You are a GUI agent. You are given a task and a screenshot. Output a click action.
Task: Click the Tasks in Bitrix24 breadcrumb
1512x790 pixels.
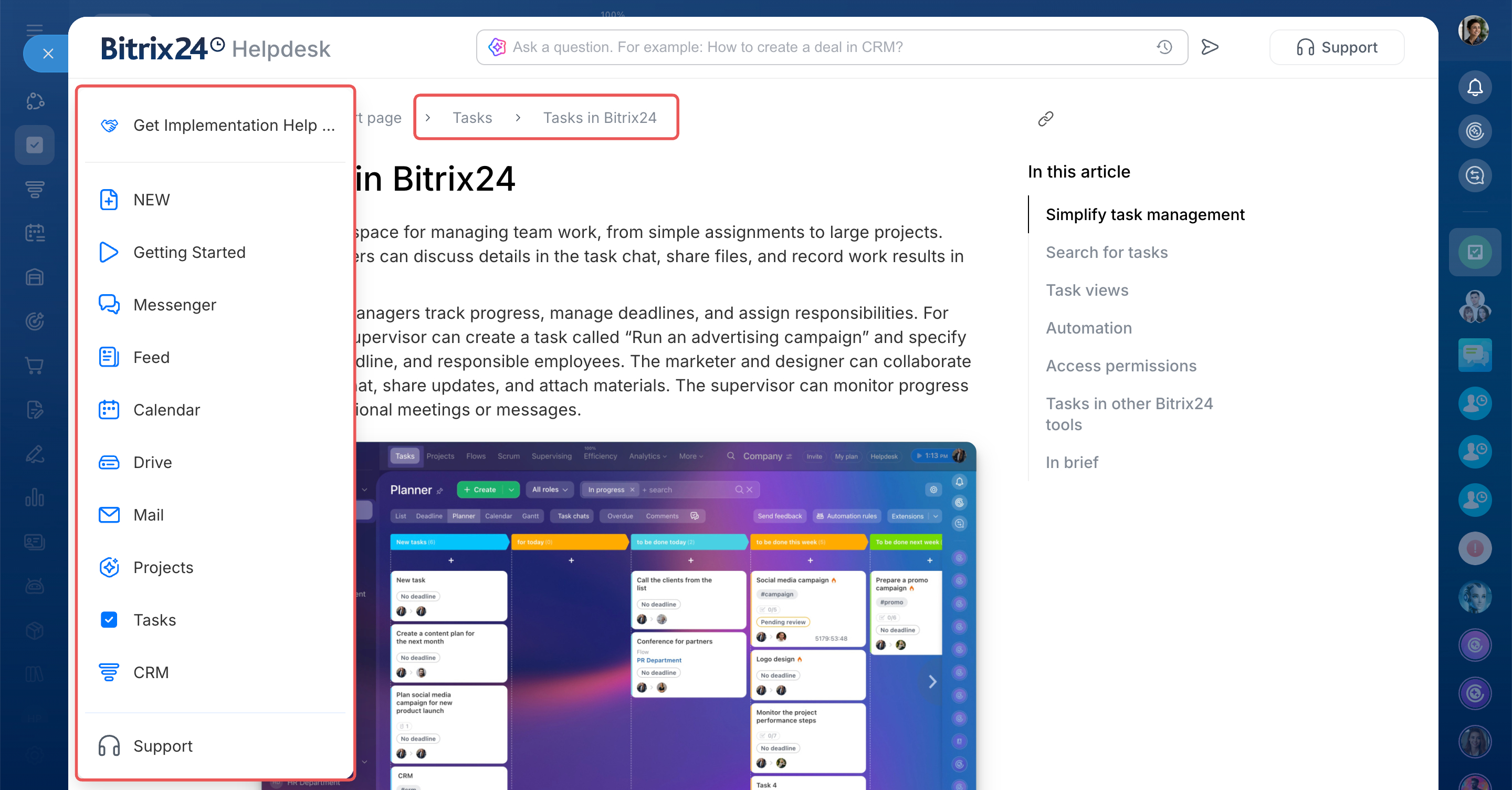click(600, 118)
